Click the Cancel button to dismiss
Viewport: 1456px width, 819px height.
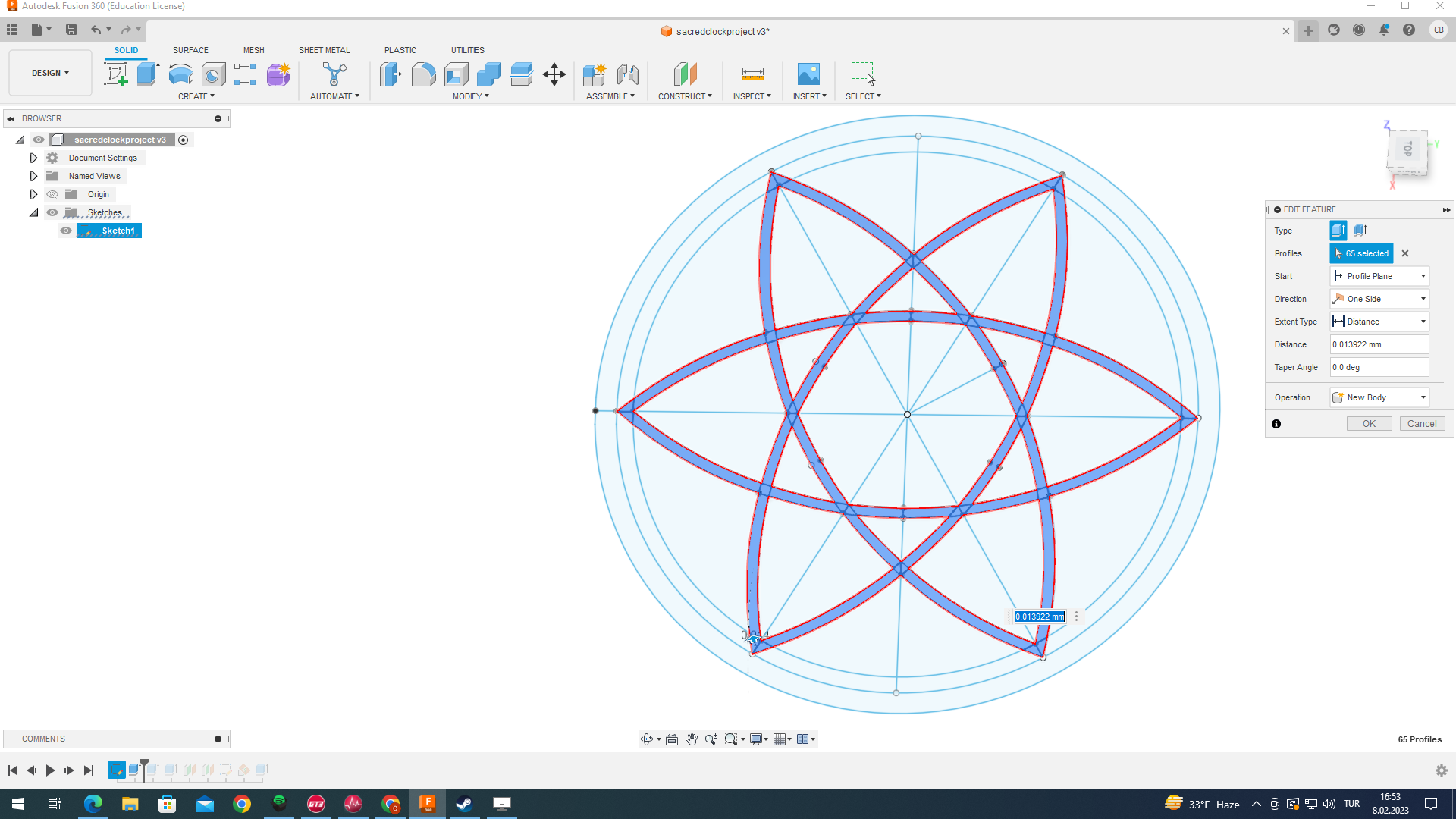pyautogui.click(x=1421, y=423)
